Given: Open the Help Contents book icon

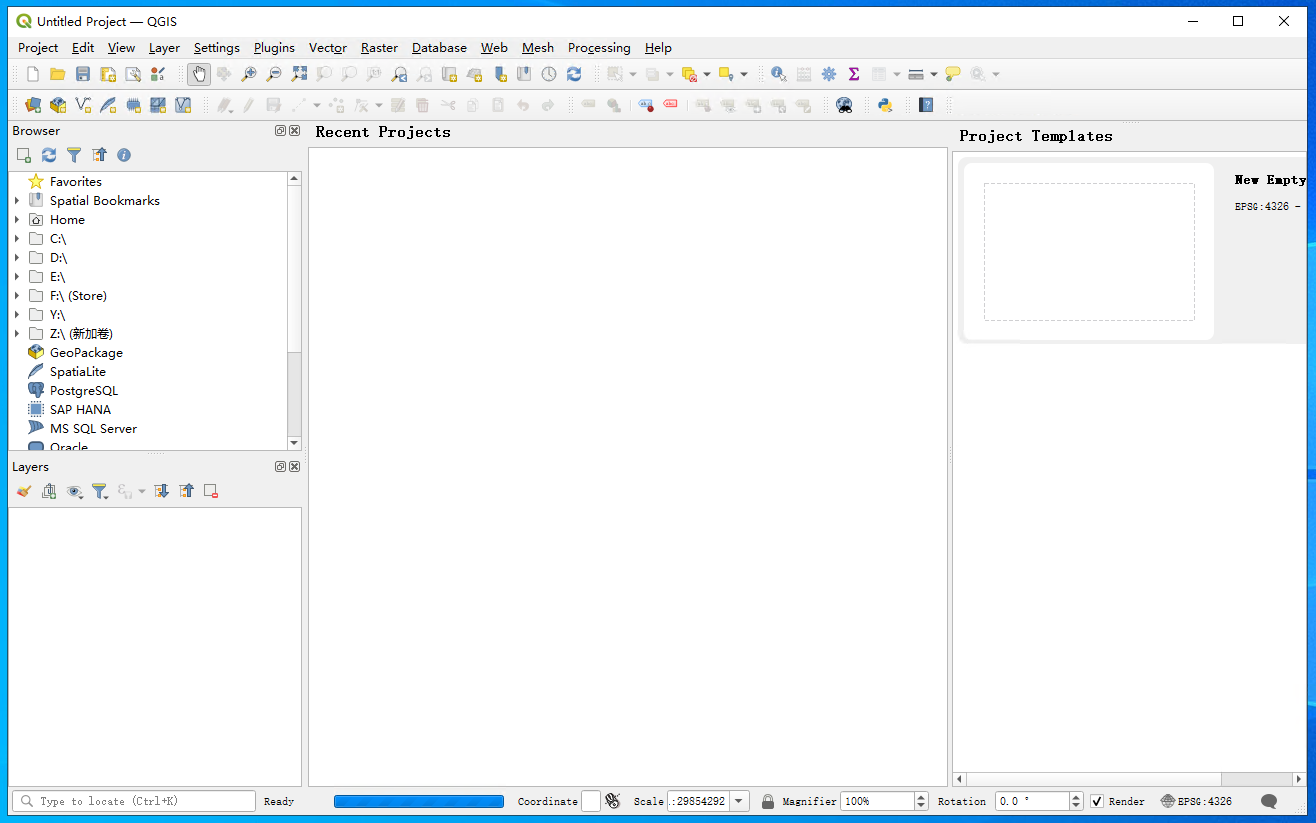Looking at the screenshot, I should 926,105.
